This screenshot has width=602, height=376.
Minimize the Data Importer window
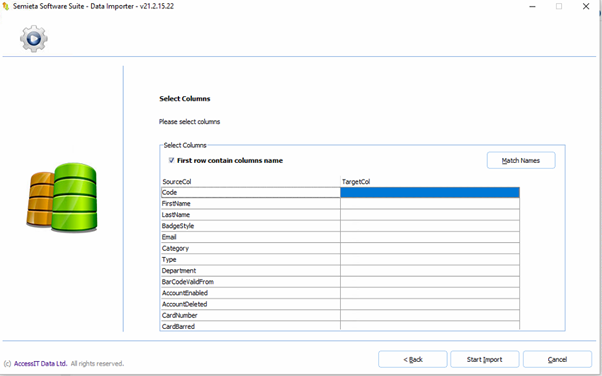[533, 7]
